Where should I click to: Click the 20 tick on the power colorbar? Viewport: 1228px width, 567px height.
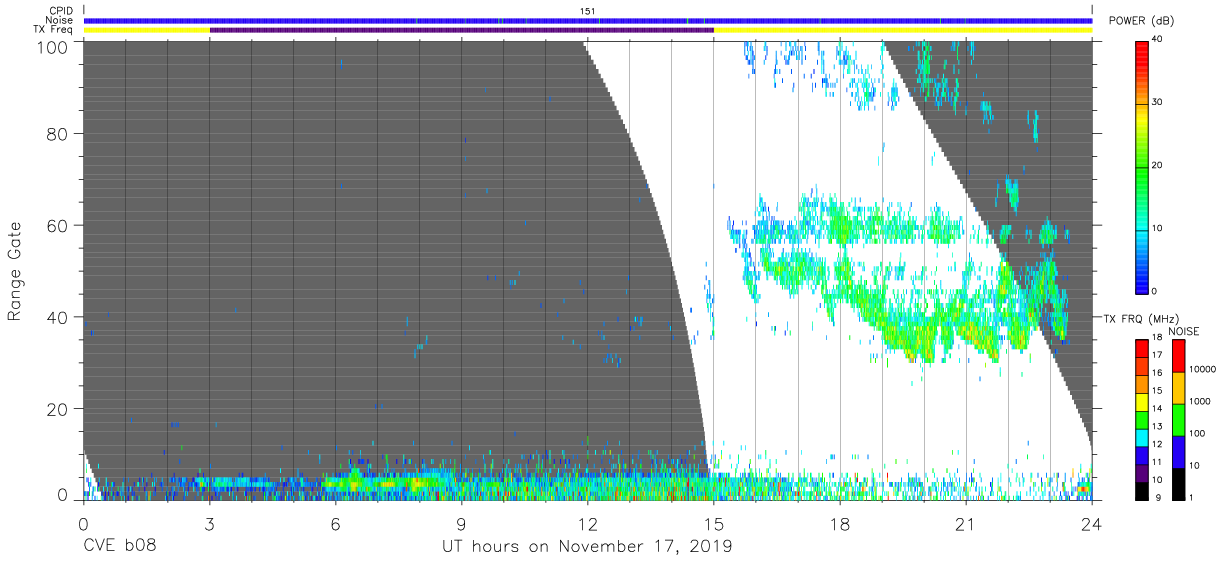tap(1157, 165)
